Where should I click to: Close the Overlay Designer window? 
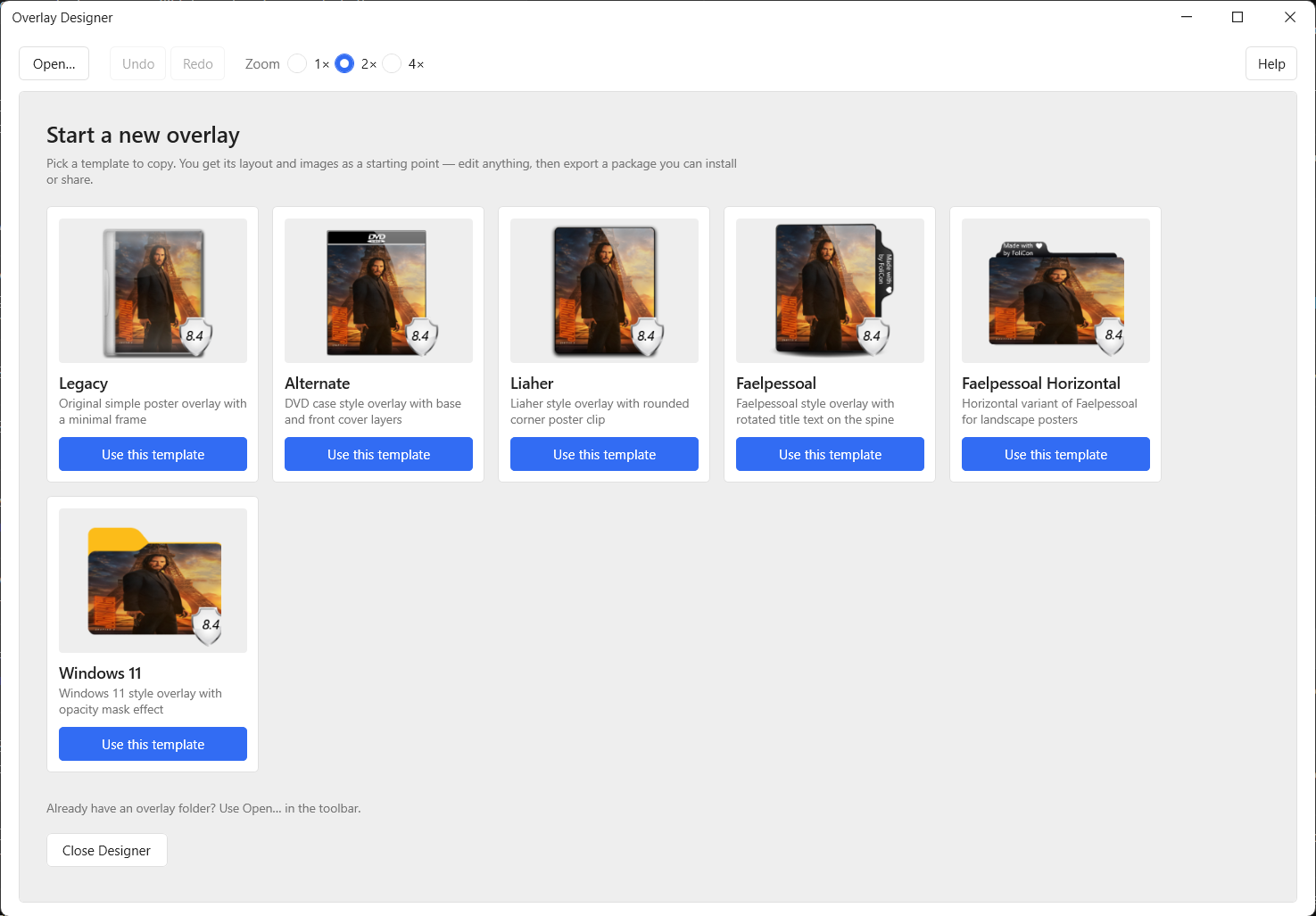[1290, 17]
